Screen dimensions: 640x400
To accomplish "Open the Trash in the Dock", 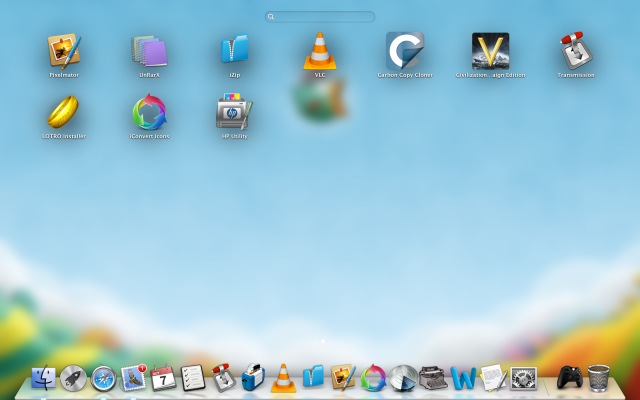I will pos(599,378).
